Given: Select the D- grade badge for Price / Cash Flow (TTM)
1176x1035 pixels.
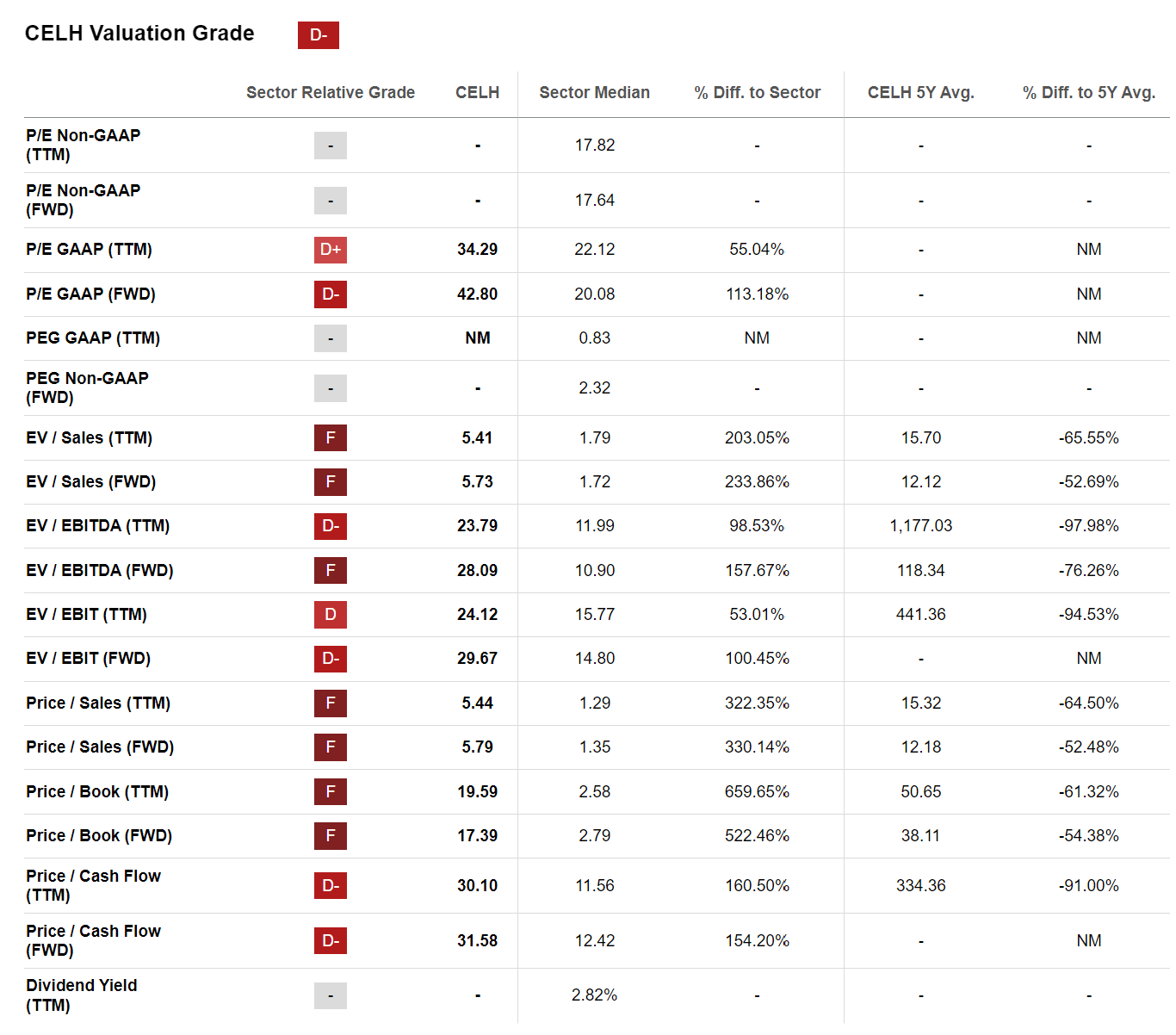Looking at the screenshot, I should coord(331,885).
